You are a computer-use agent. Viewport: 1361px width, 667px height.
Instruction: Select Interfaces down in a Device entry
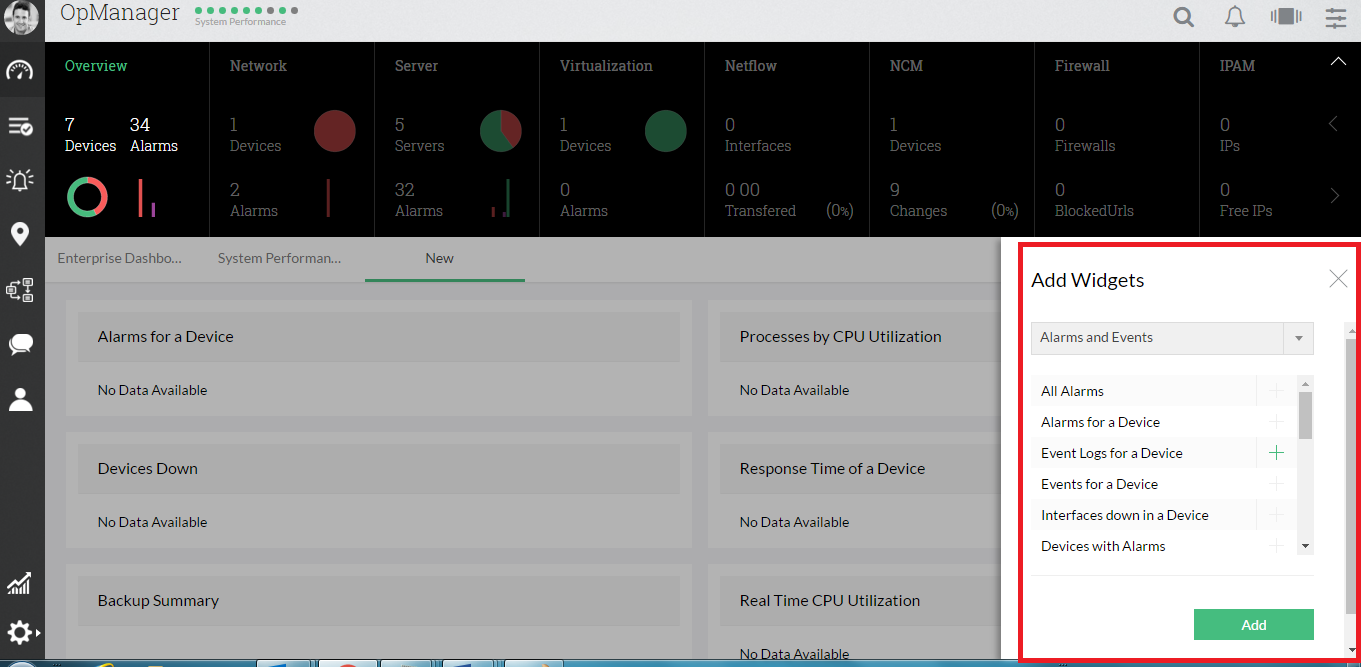[x=1124, y=515]
